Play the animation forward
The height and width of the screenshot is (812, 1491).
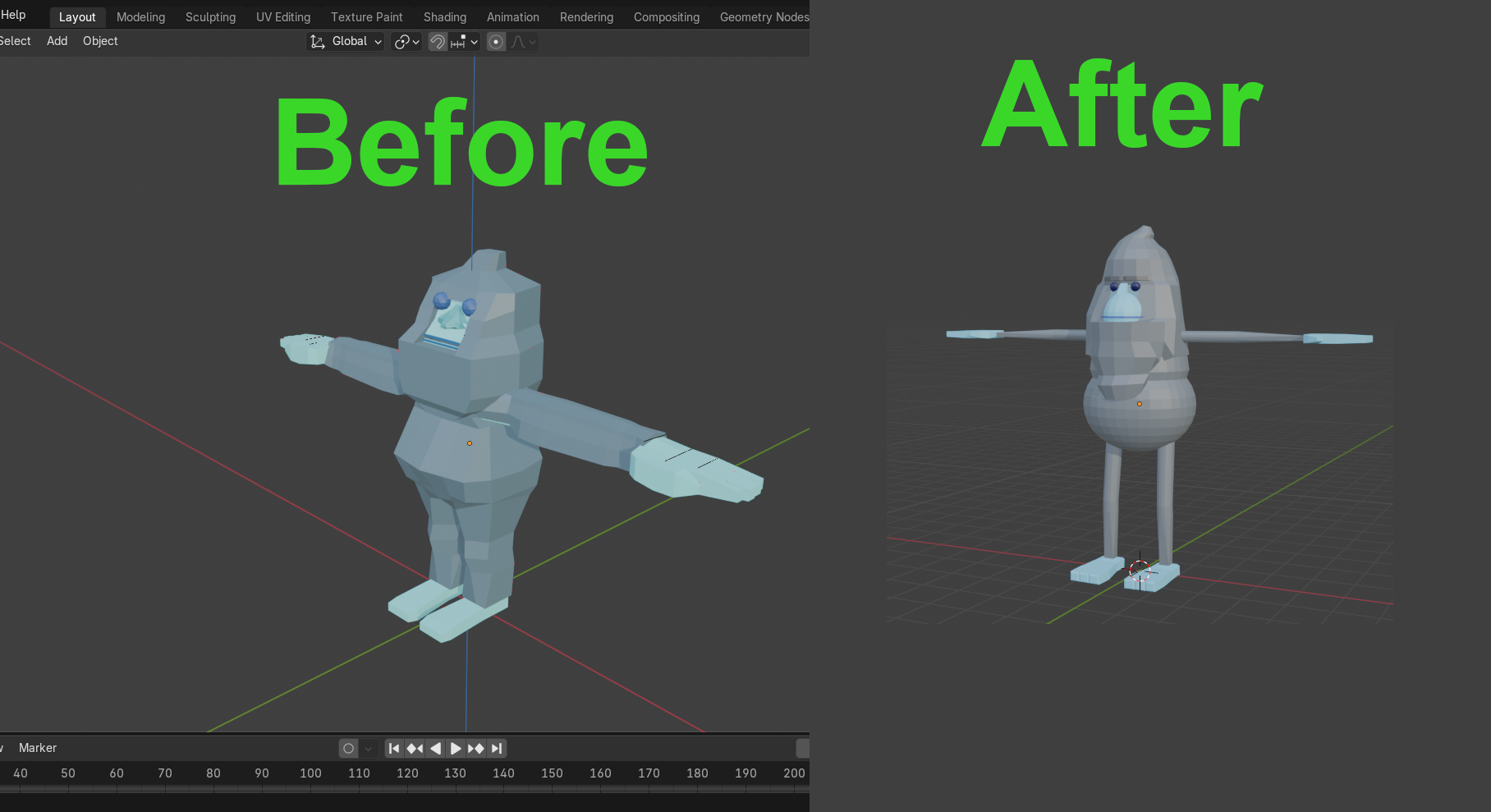coord(455,749)
